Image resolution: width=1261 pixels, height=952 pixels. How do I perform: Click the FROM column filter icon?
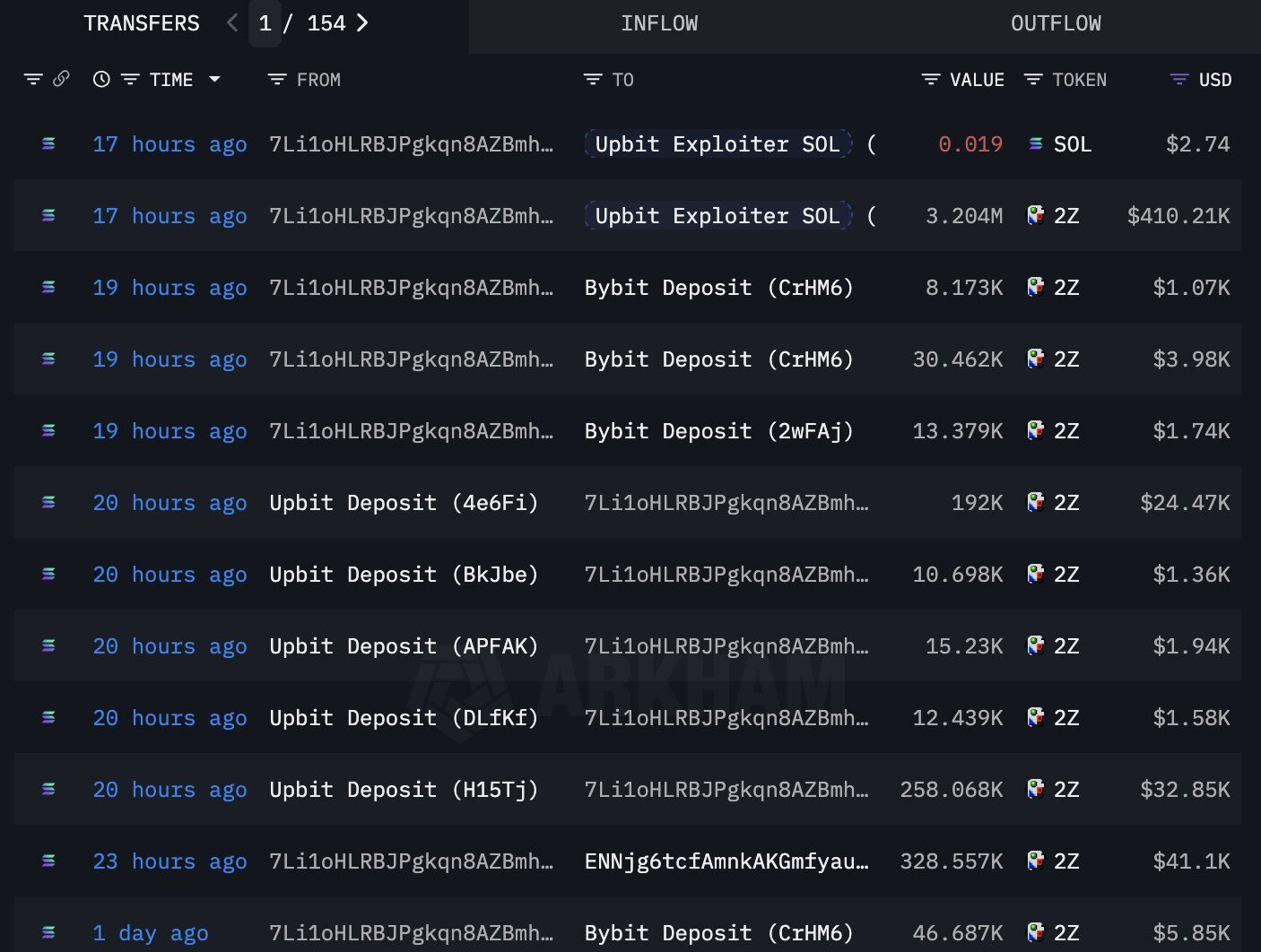[275, 79]
